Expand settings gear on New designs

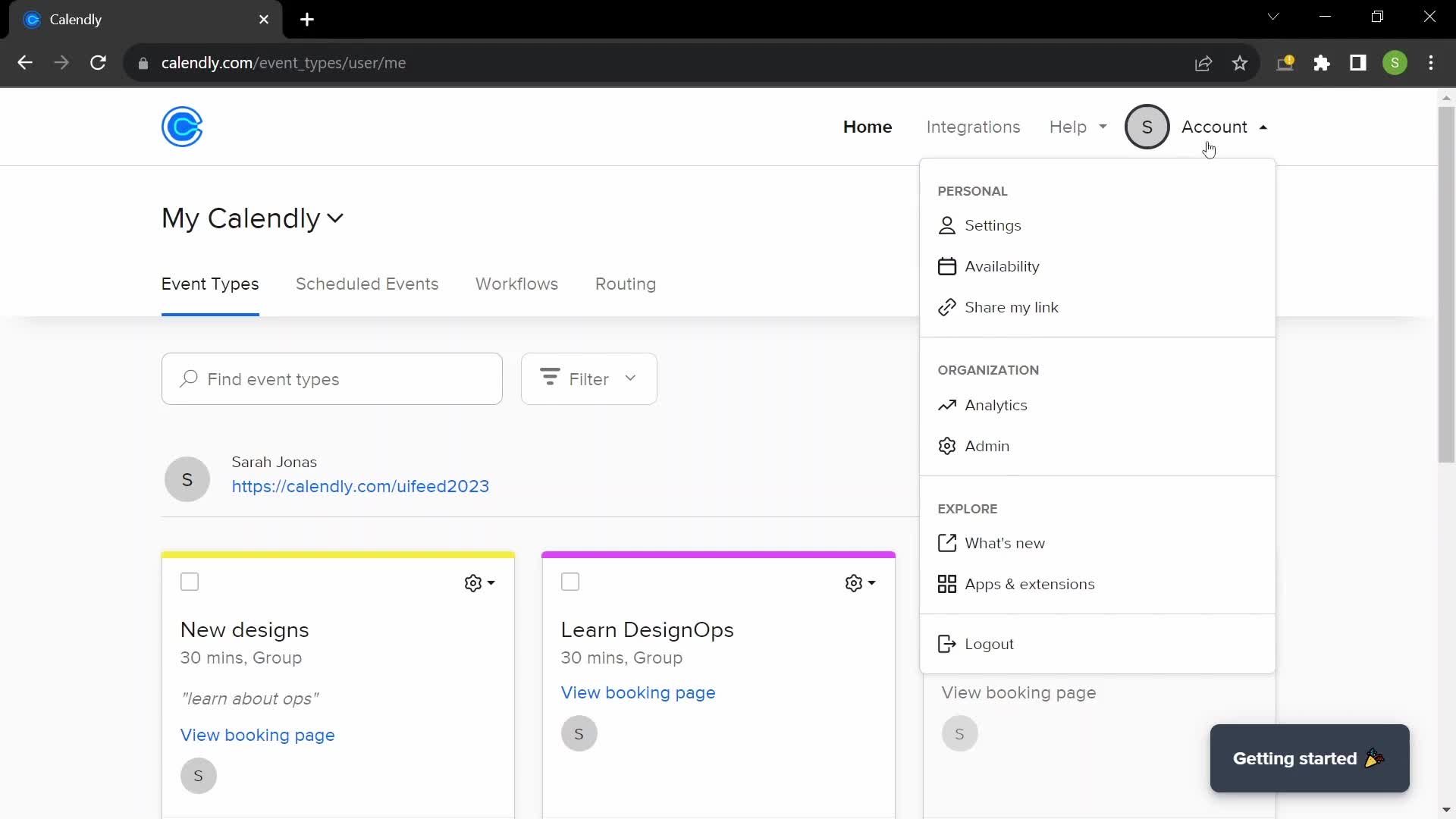click(480, 583)
